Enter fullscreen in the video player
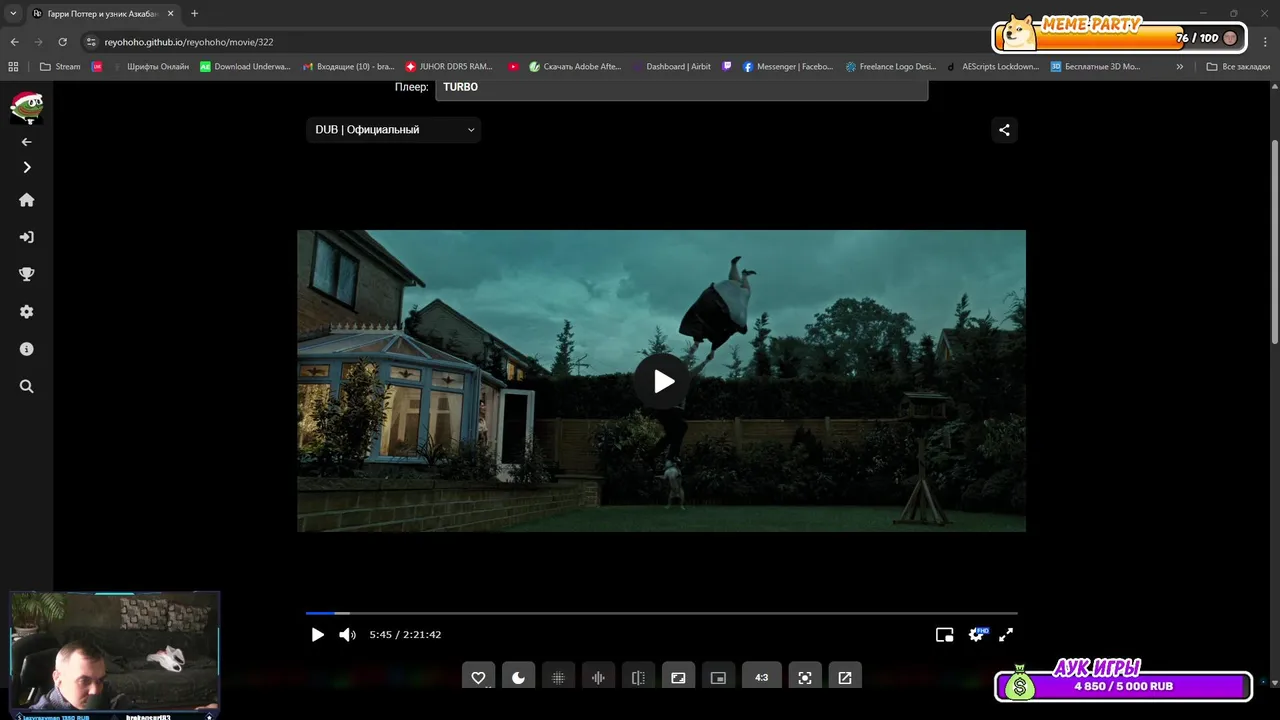 tap(1006, 635)
